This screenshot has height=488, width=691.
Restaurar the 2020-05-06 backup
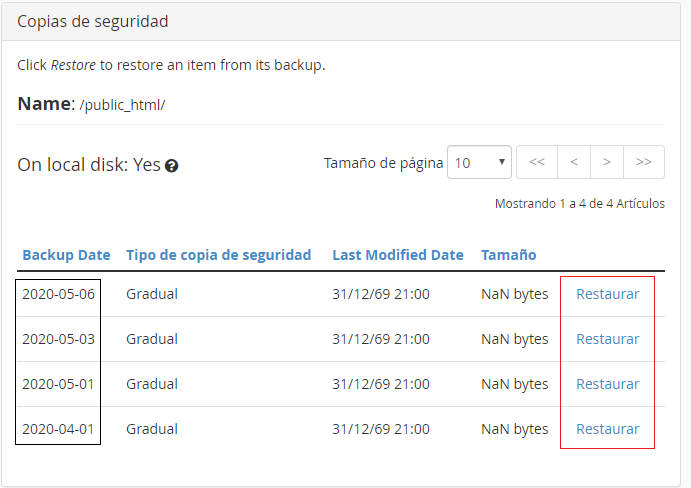(608, 294)
